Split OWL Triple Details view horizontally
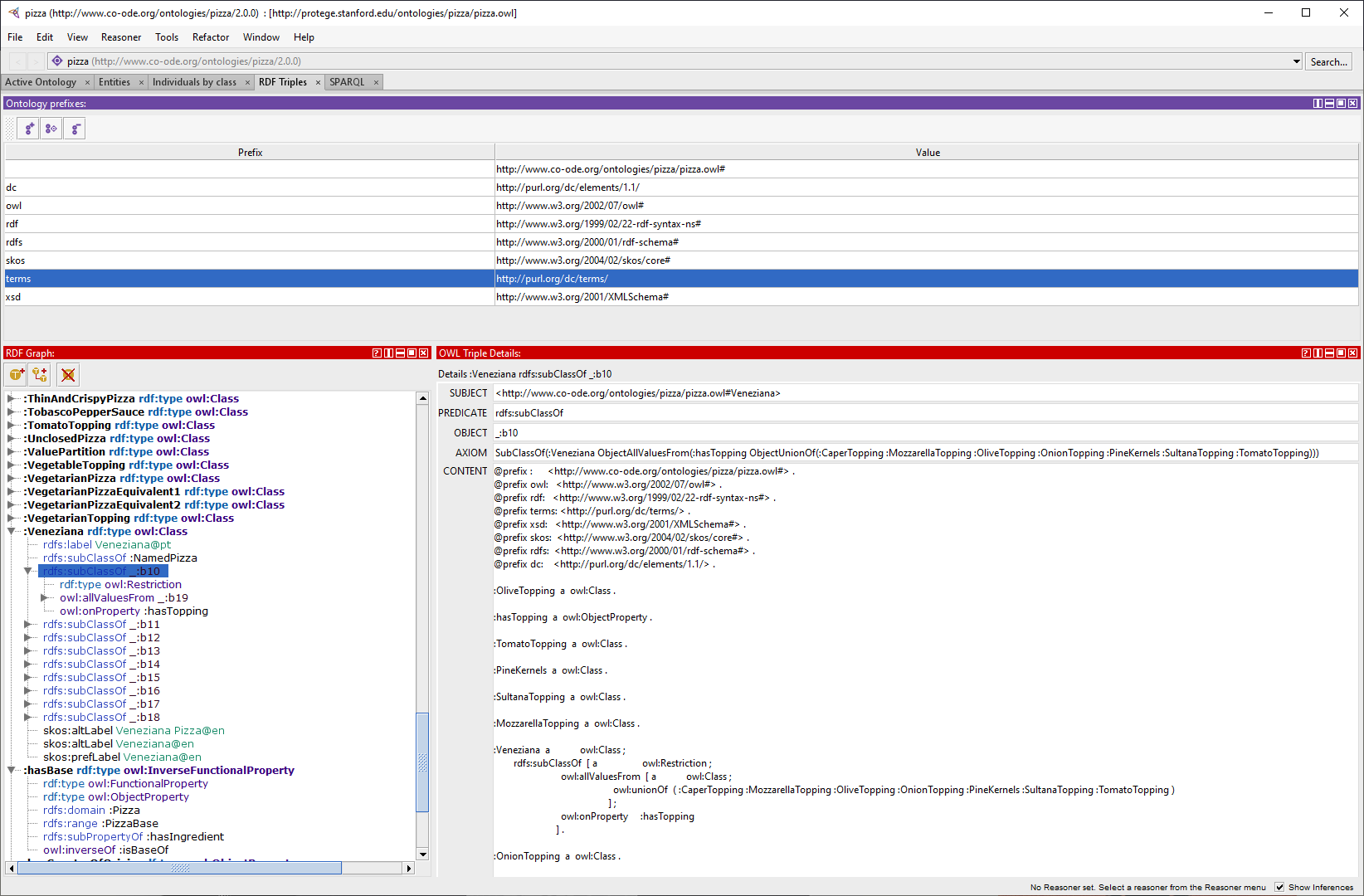Screen dimensions: 1364x896 click(x=1329, y=353)
